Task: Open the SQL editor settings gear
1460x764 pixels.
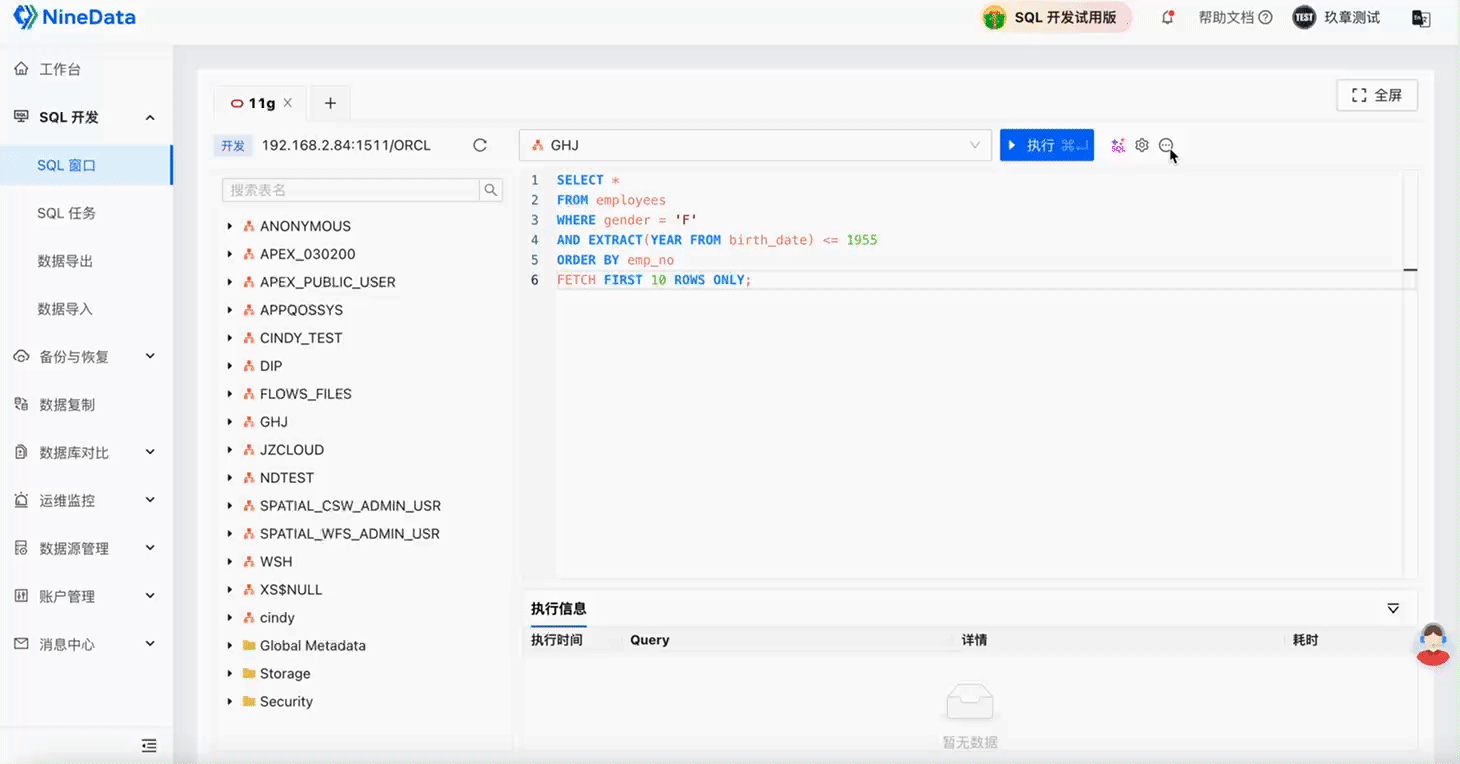Action: point(1142,145)
